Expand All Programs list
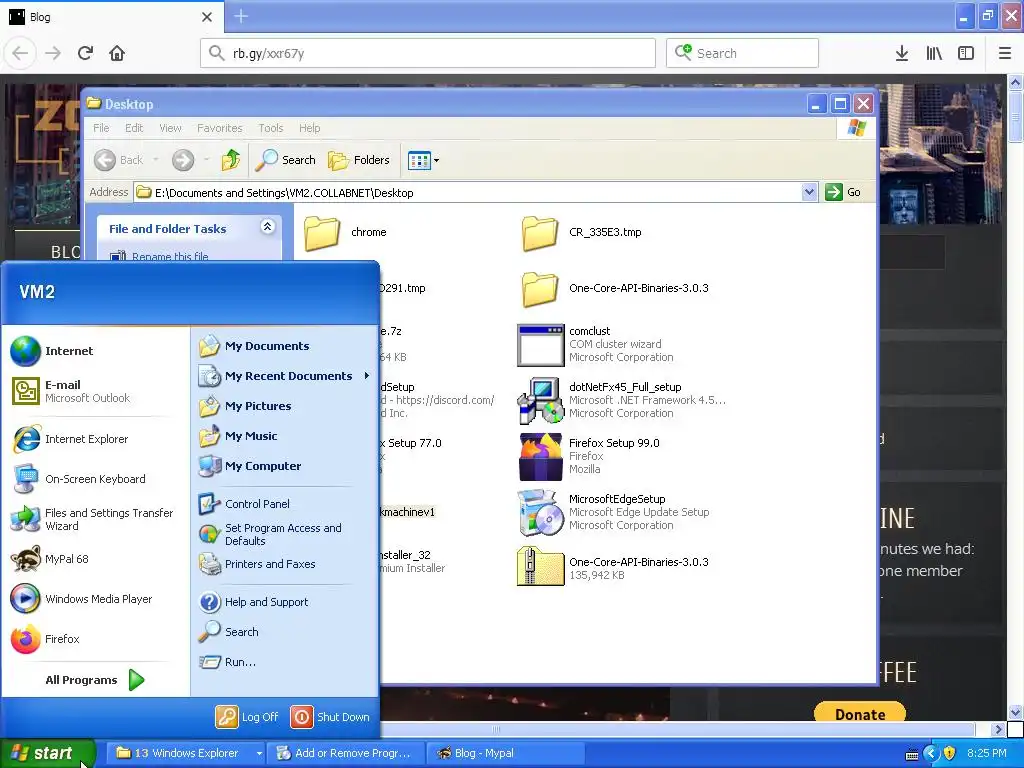The image size is (1024, 768). (95, 680)
